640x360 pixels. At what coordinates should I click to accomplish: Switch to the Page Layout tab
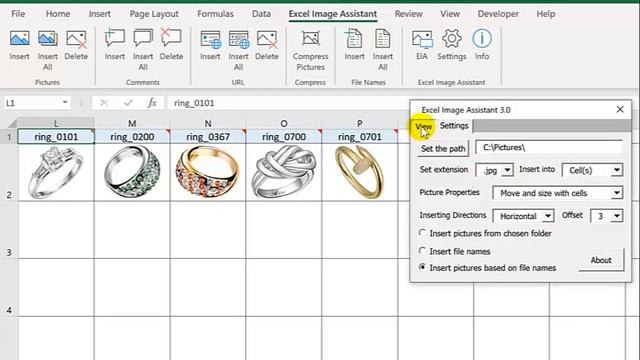[154, 13]
